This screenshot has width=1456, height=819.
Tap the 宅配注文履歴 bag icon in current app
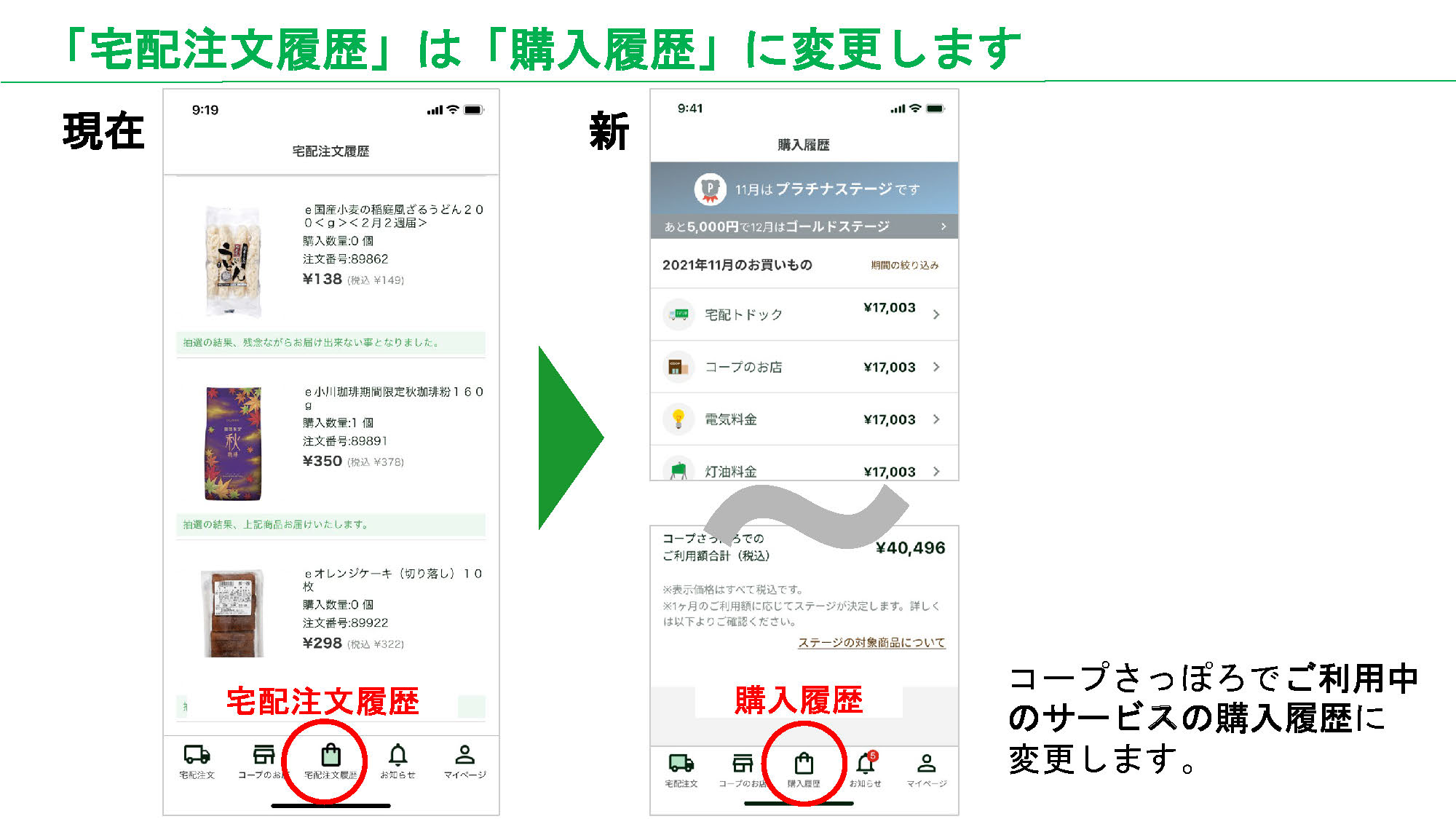[x=331, y=755]
